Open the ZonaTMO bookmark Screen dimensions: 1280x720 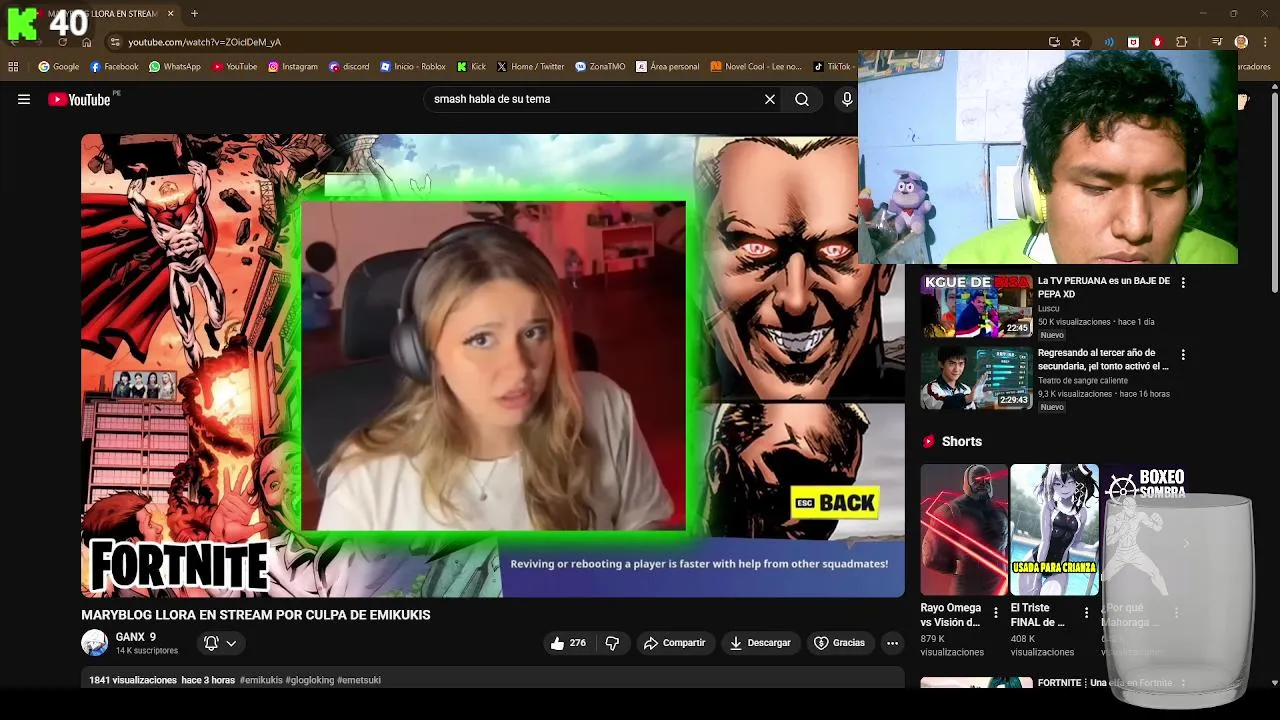point(600,67)
